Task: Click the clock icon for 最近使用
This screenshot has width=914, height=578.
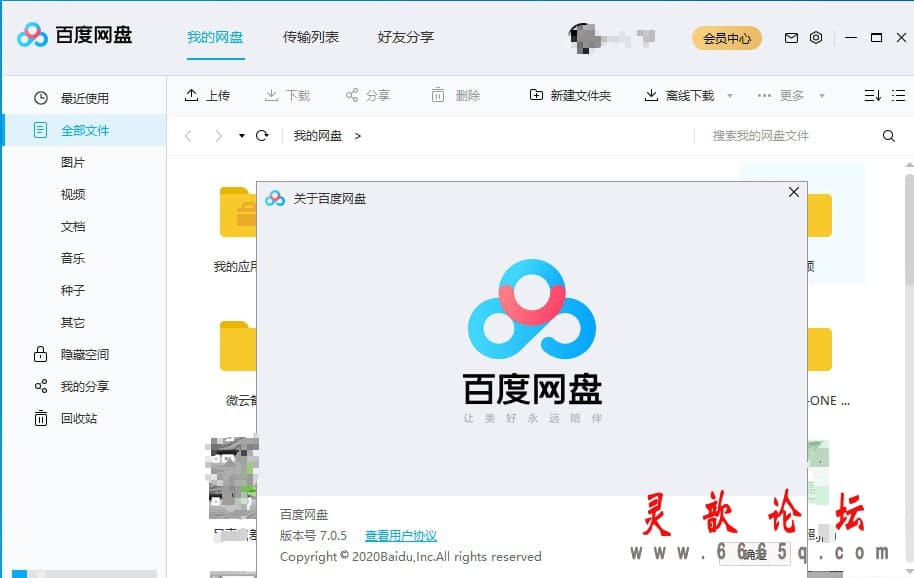Action: (41, 98)
